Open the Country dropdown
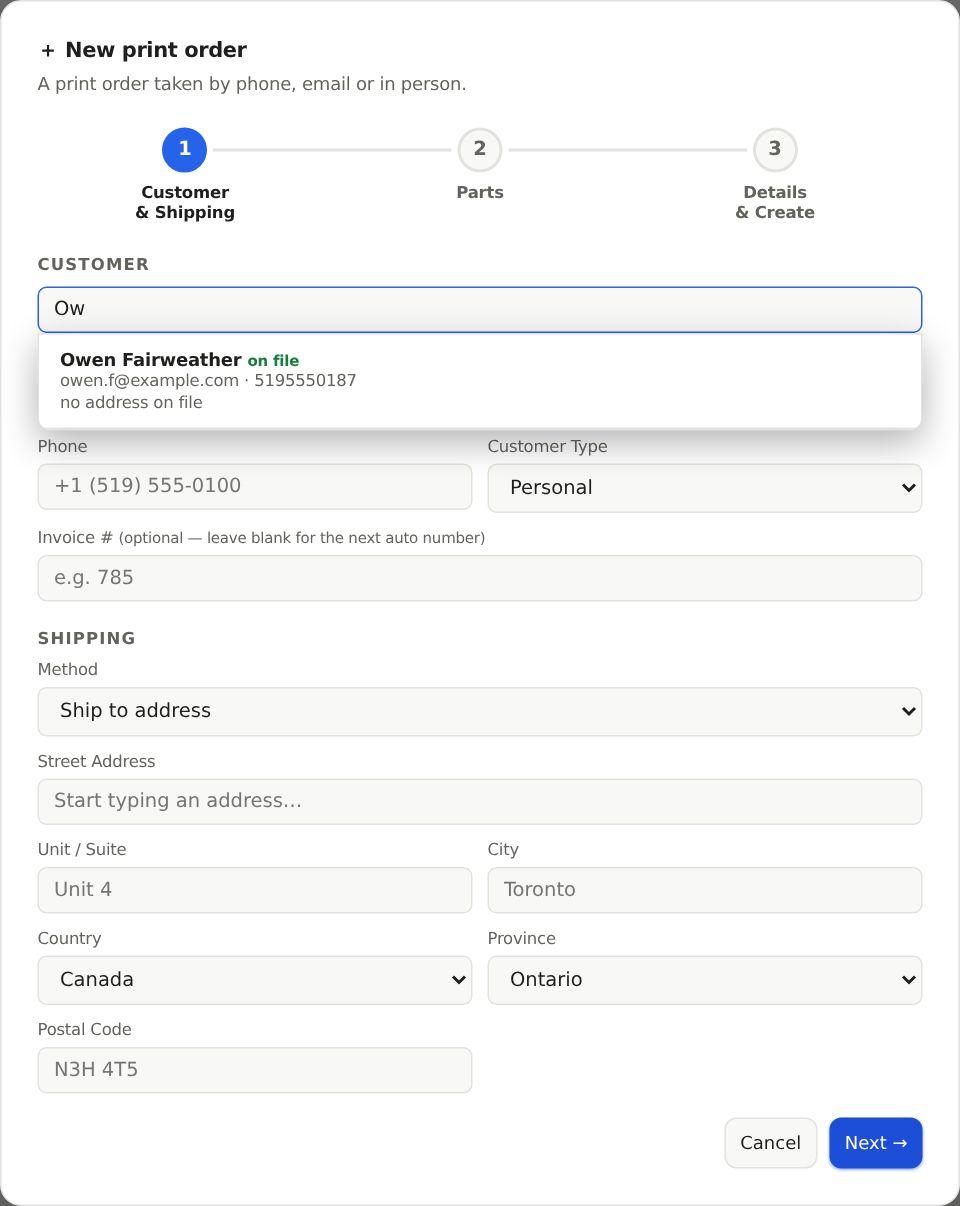This screenshot has height=1206, width=960. (x=255, y=980)
